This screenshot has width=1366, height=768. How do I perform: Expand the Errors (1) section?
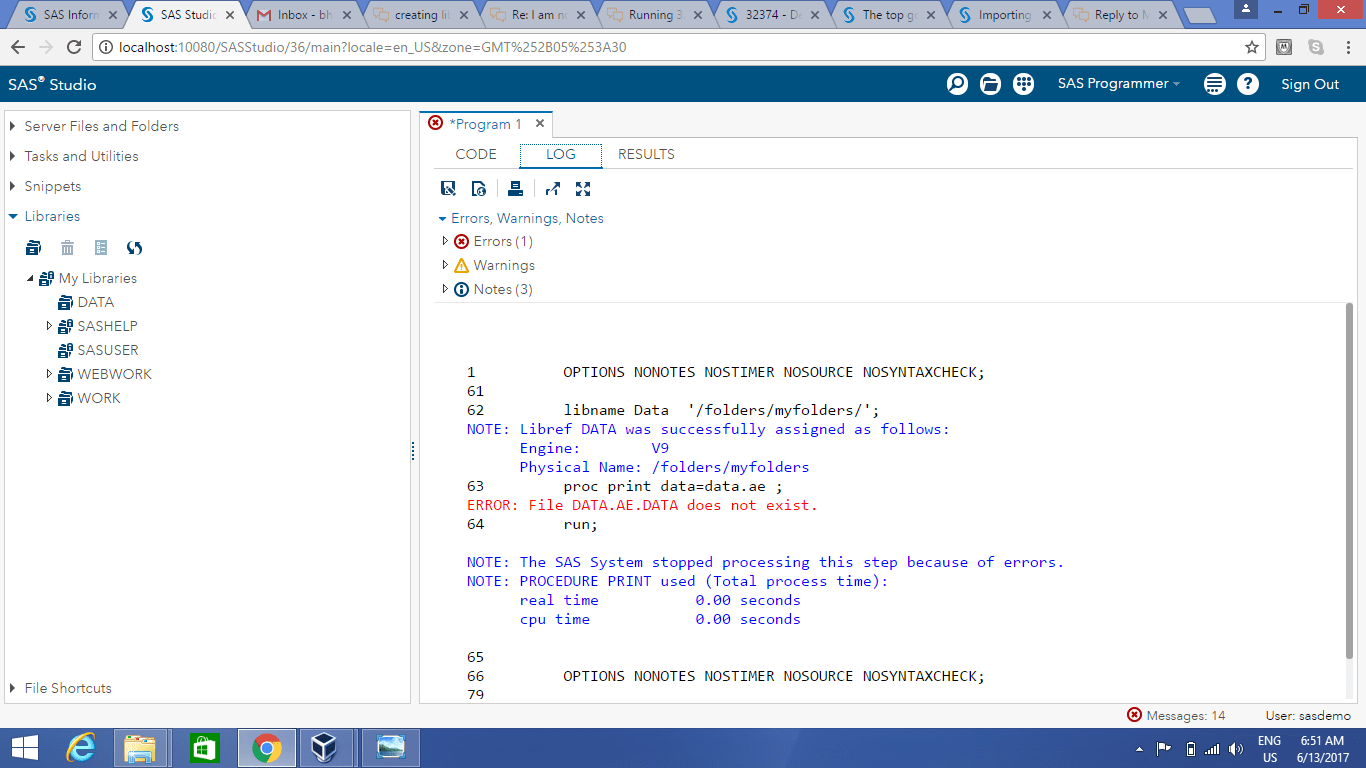[x=445, y=241]
